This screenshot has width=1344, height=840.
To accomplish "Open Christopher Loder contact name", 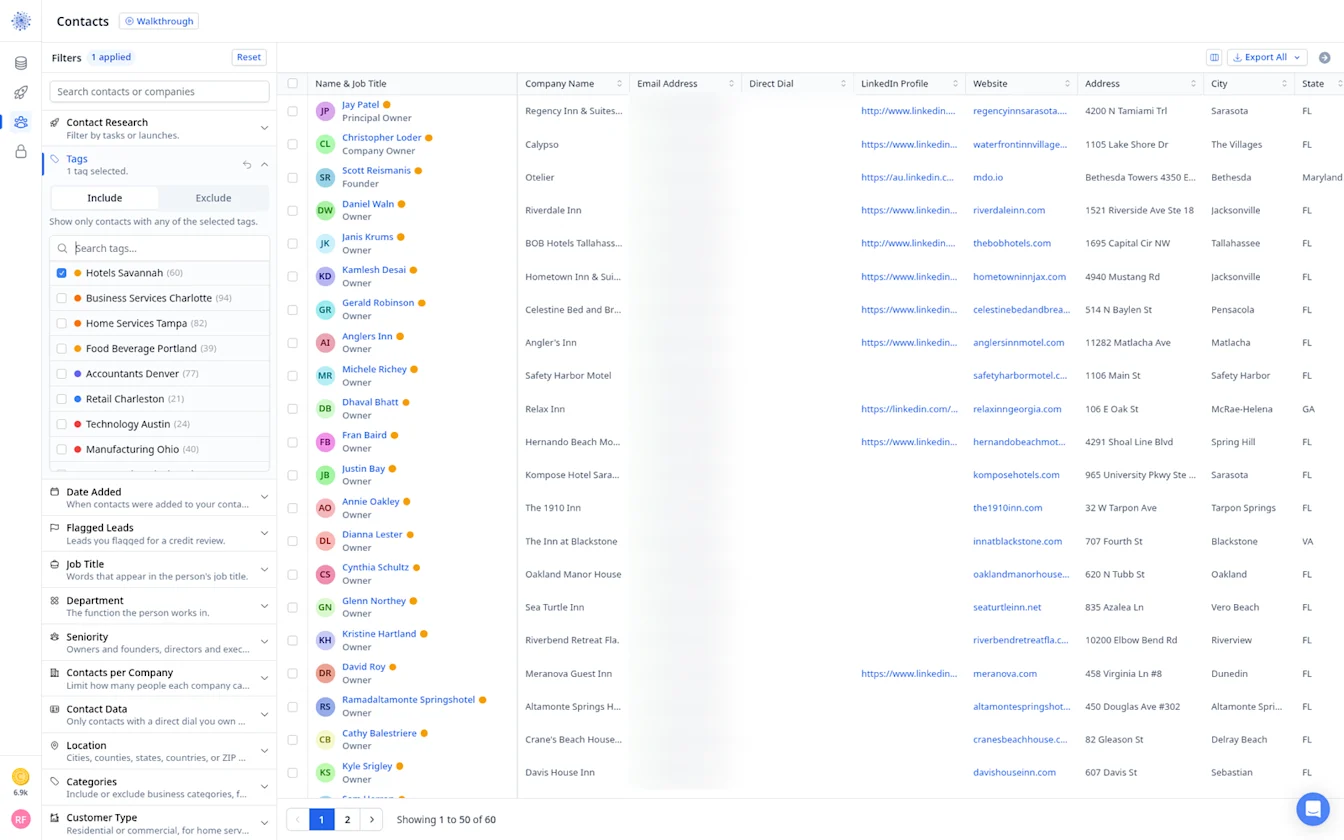I will 382,137.
